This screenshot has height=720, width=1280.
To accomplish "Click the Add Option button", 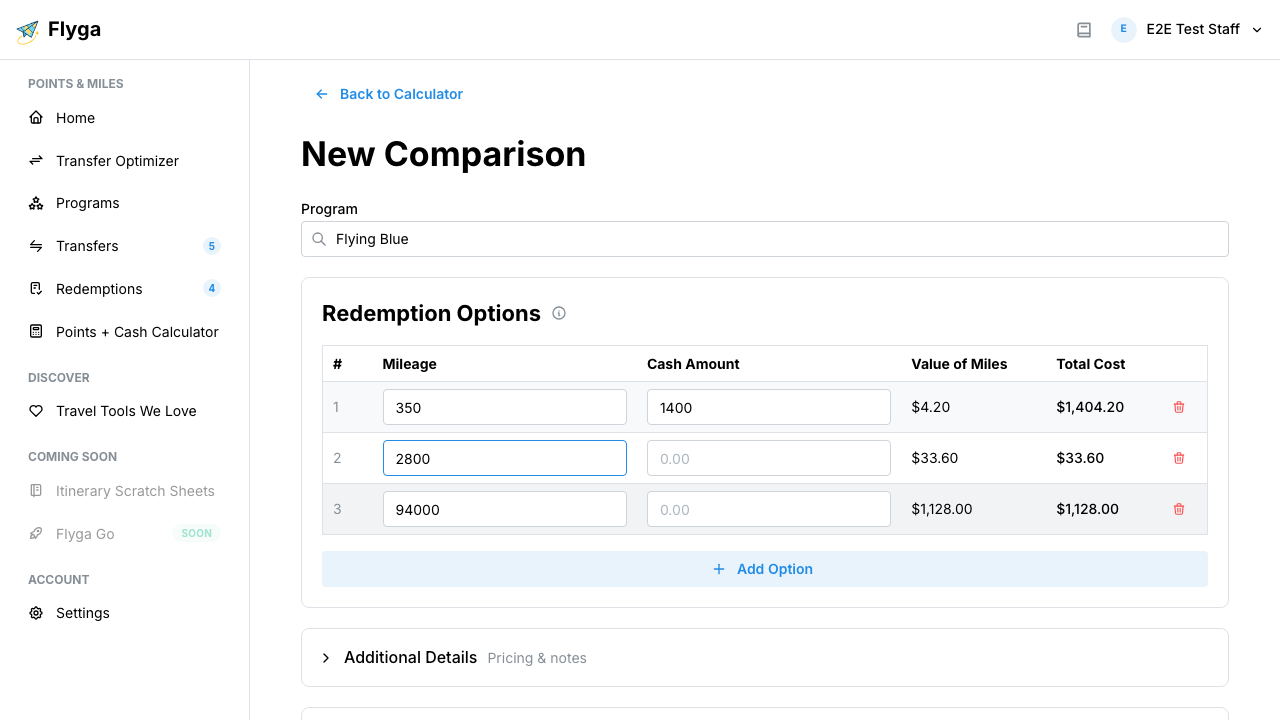I will point(765,569).
